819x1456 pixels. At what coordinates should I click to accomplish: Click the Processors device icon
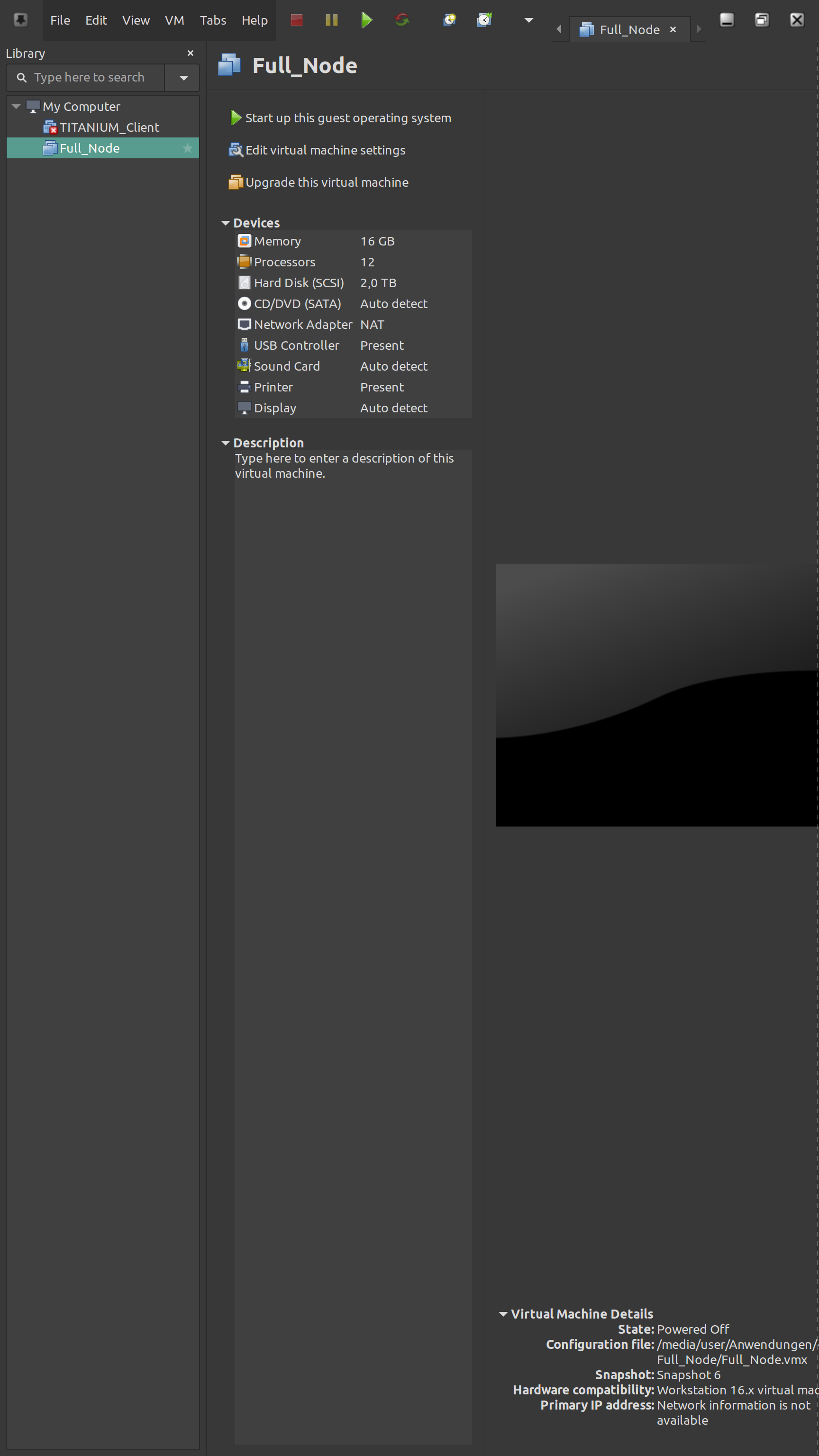[x=244, y=262]
